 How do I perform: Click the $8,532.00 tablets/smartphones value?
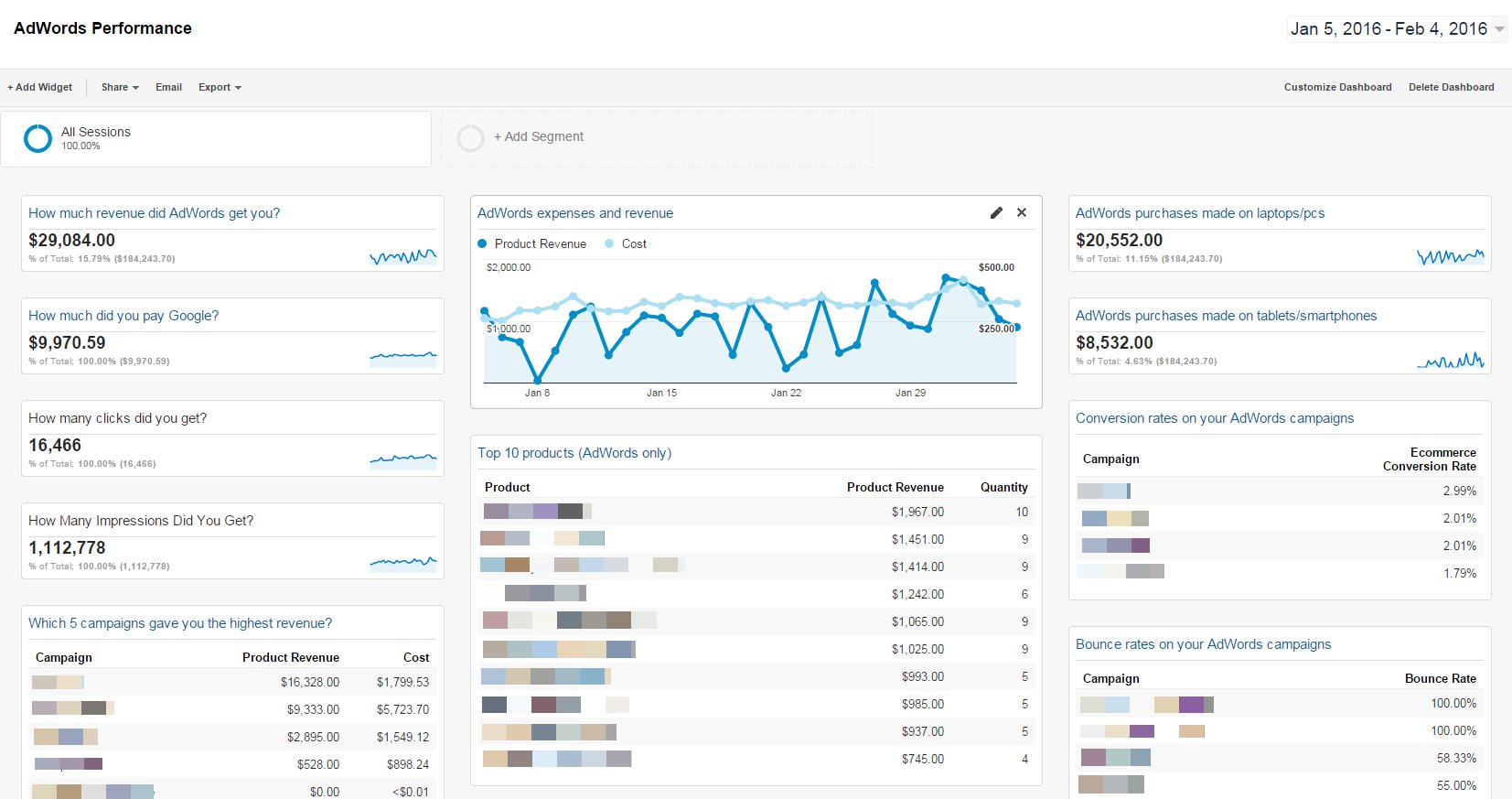pos(1114,342)
